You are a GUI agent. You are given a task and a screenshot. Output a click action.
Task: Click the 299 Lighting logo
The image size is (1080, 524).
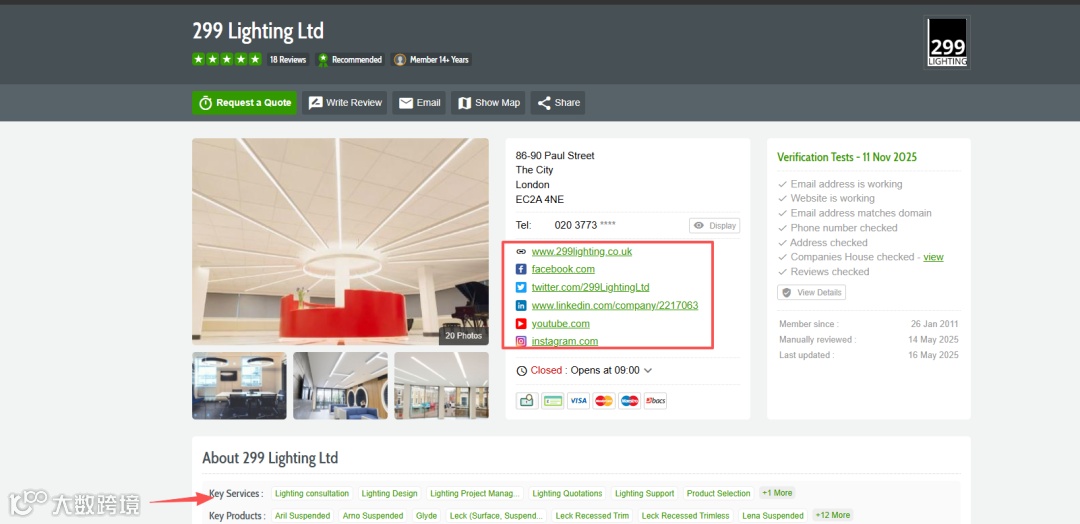click(x=947, y=42)
